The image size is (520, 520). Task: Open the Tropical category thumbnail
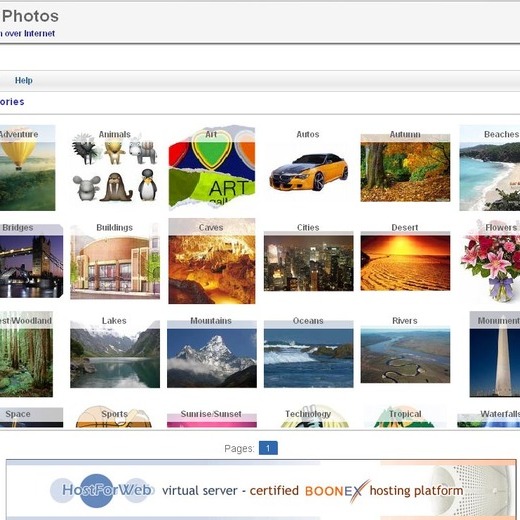click(x=404, y=417)
